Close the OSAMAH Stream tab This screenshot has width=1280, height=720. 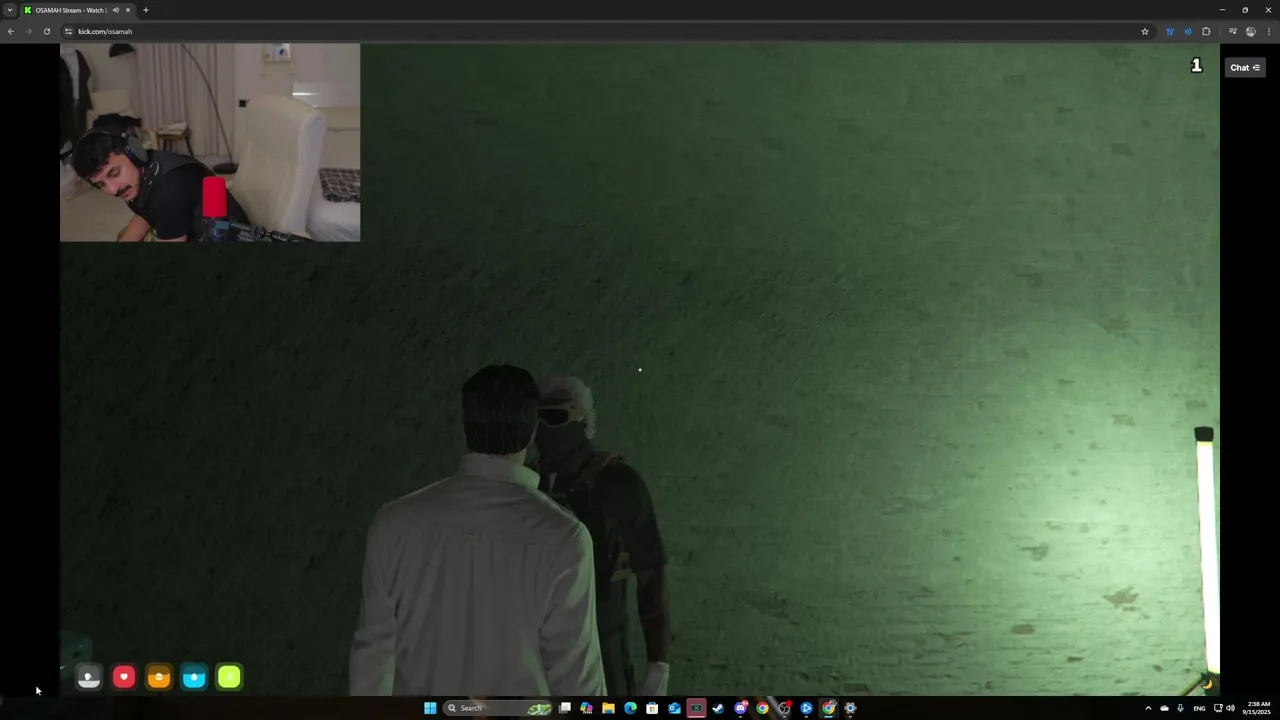[128, 10]
